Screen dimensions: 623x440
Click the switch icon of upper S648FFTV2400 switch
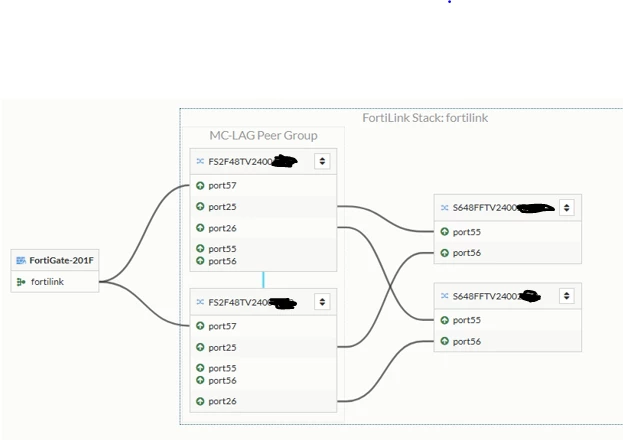click(445, 207)
